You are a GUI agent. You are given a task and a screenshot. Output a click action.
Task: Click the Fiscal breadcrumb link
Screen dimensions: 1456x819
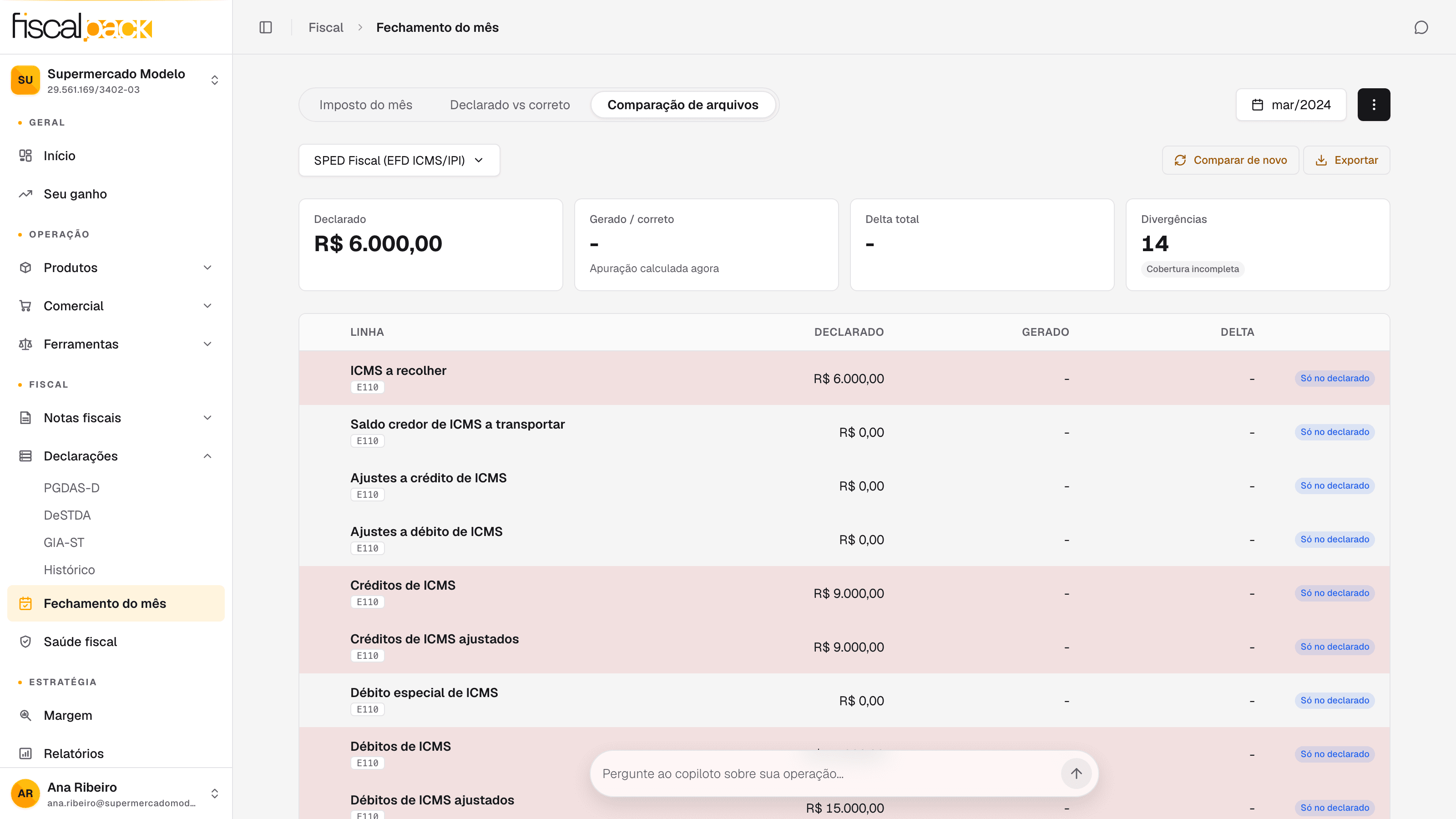tap(326, 27)
